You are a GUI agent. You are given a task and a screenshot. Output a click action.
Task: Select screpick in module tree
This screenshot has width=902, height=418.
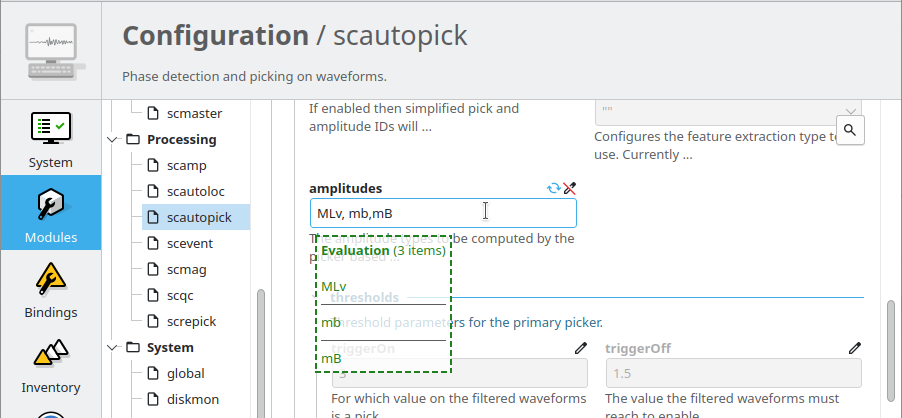click(192, 321)
